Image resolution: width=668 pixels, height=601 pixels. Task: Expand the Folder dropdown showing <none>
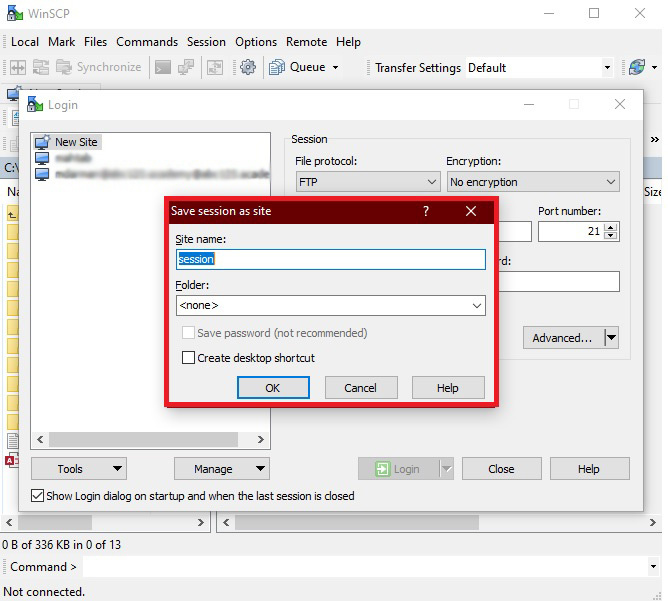click(x=476, y=306)
